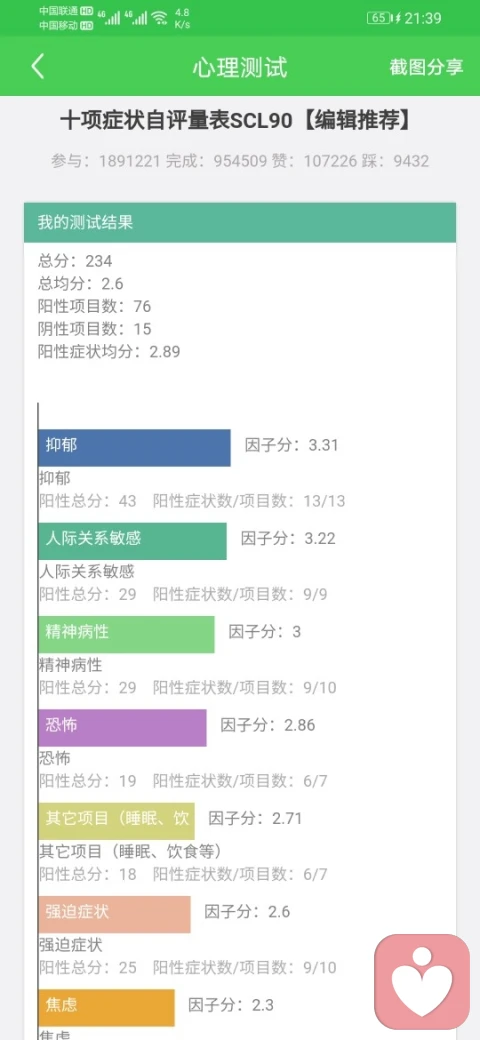The height and width of the screenshot is (1040, 480).
Task: Tap the yellow 其它项目 bar
Action: click(117, 821)
